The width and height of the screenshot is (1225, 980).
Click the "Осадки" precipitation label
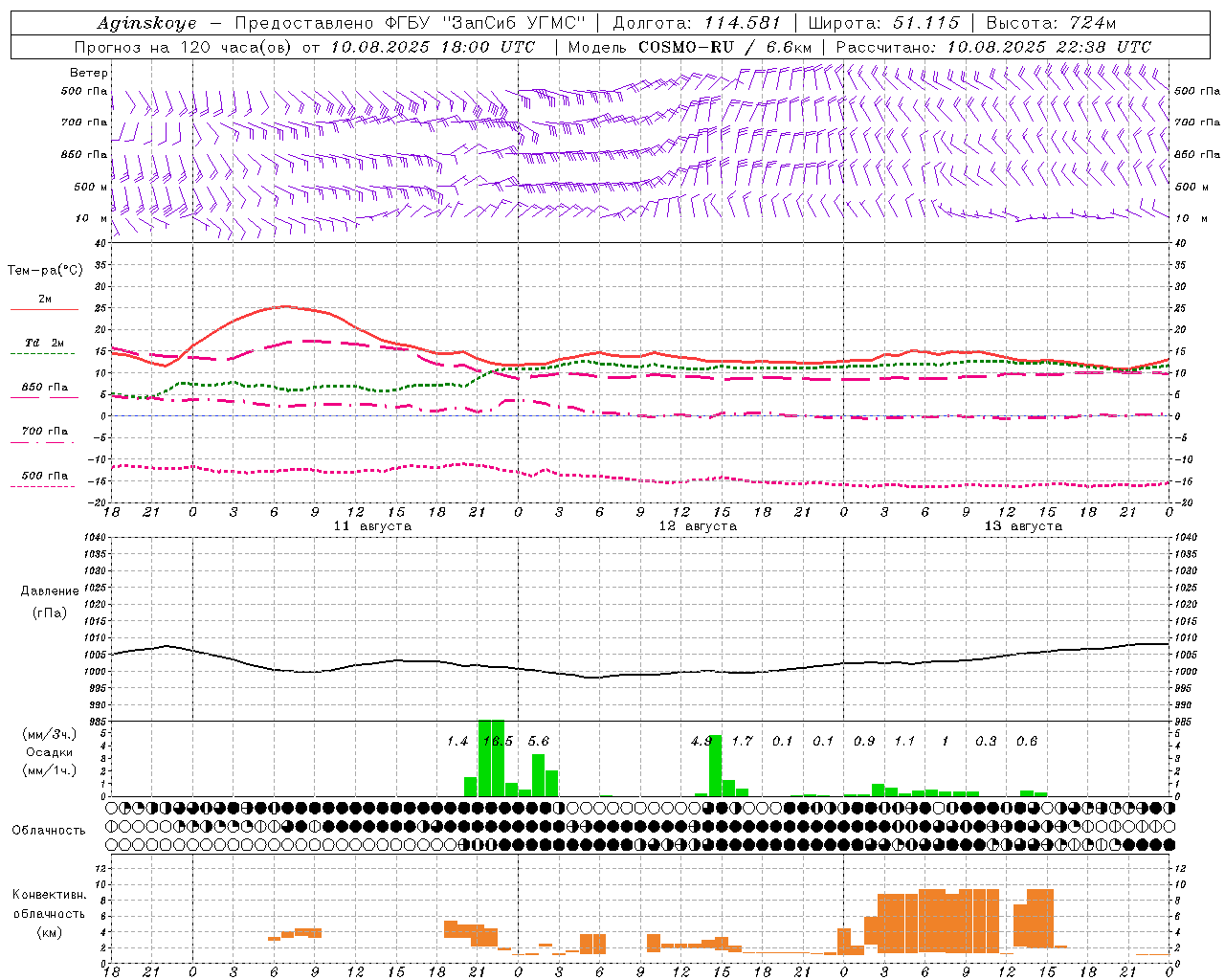pyautogui.click(x=48, y=752)
